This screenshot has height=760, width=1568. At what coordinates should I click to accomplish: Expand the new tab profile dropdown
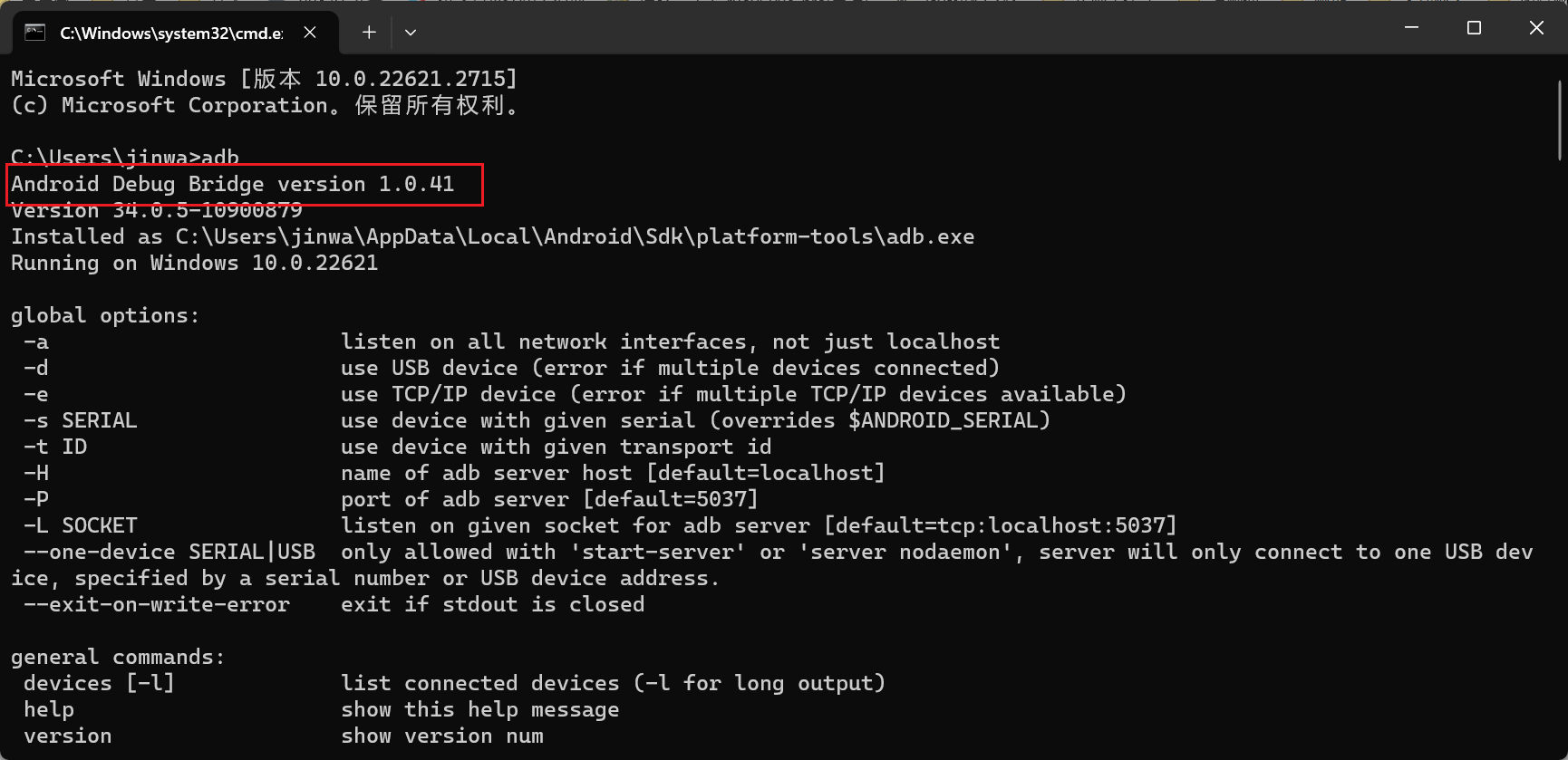[411, 33]
